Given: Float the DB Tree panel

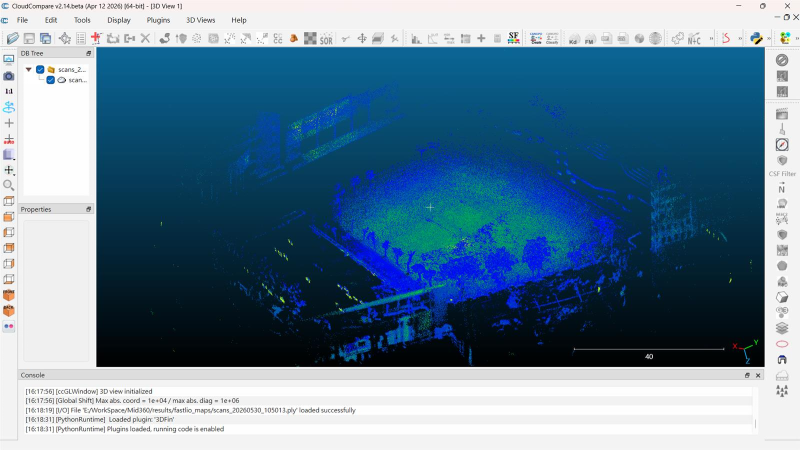Looking at the screenshot, I should click(88, 53).
